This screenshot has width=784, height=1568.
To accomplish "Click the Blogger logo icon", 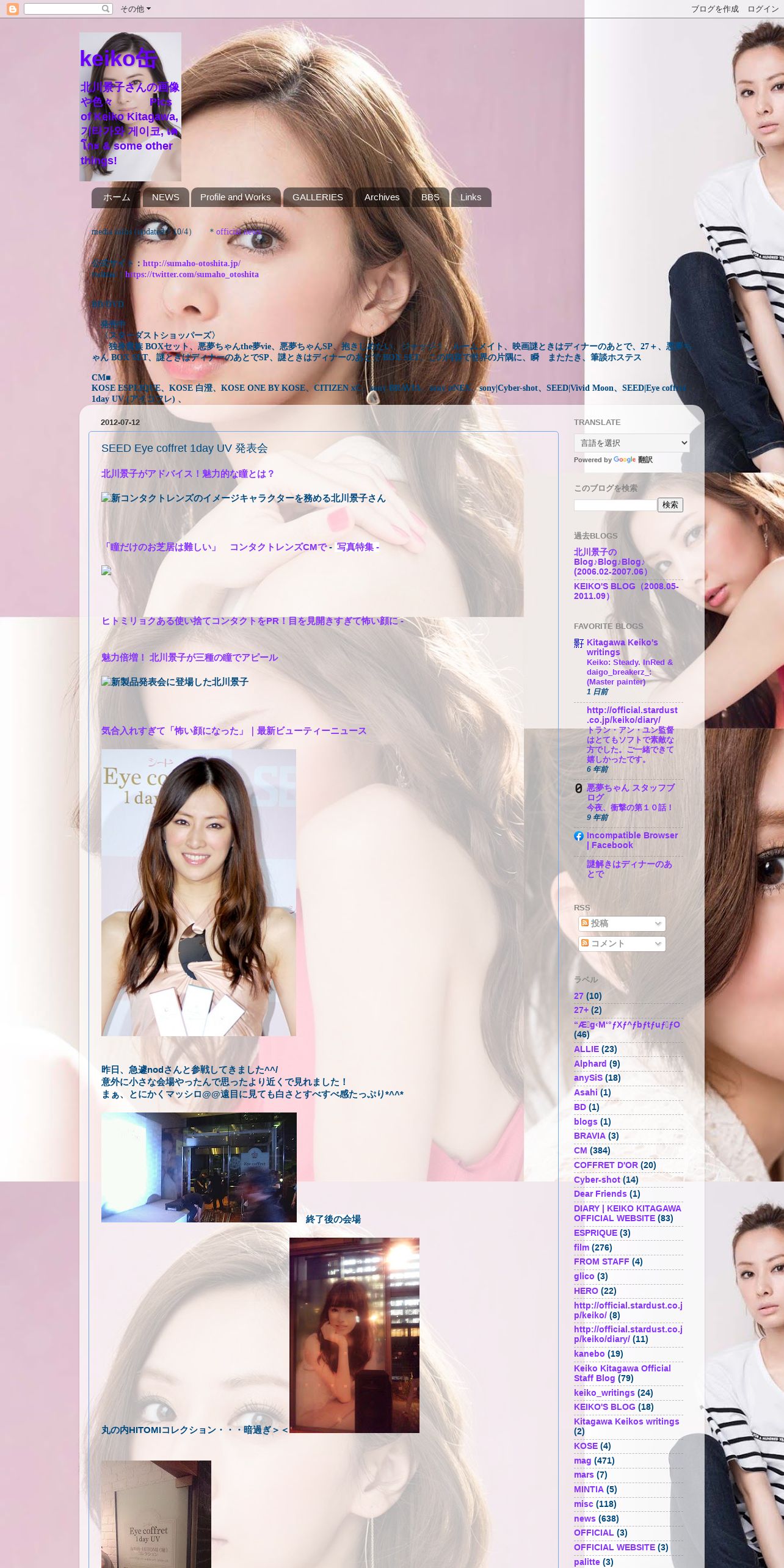I will pyautogui.click(x=12, y=9).
